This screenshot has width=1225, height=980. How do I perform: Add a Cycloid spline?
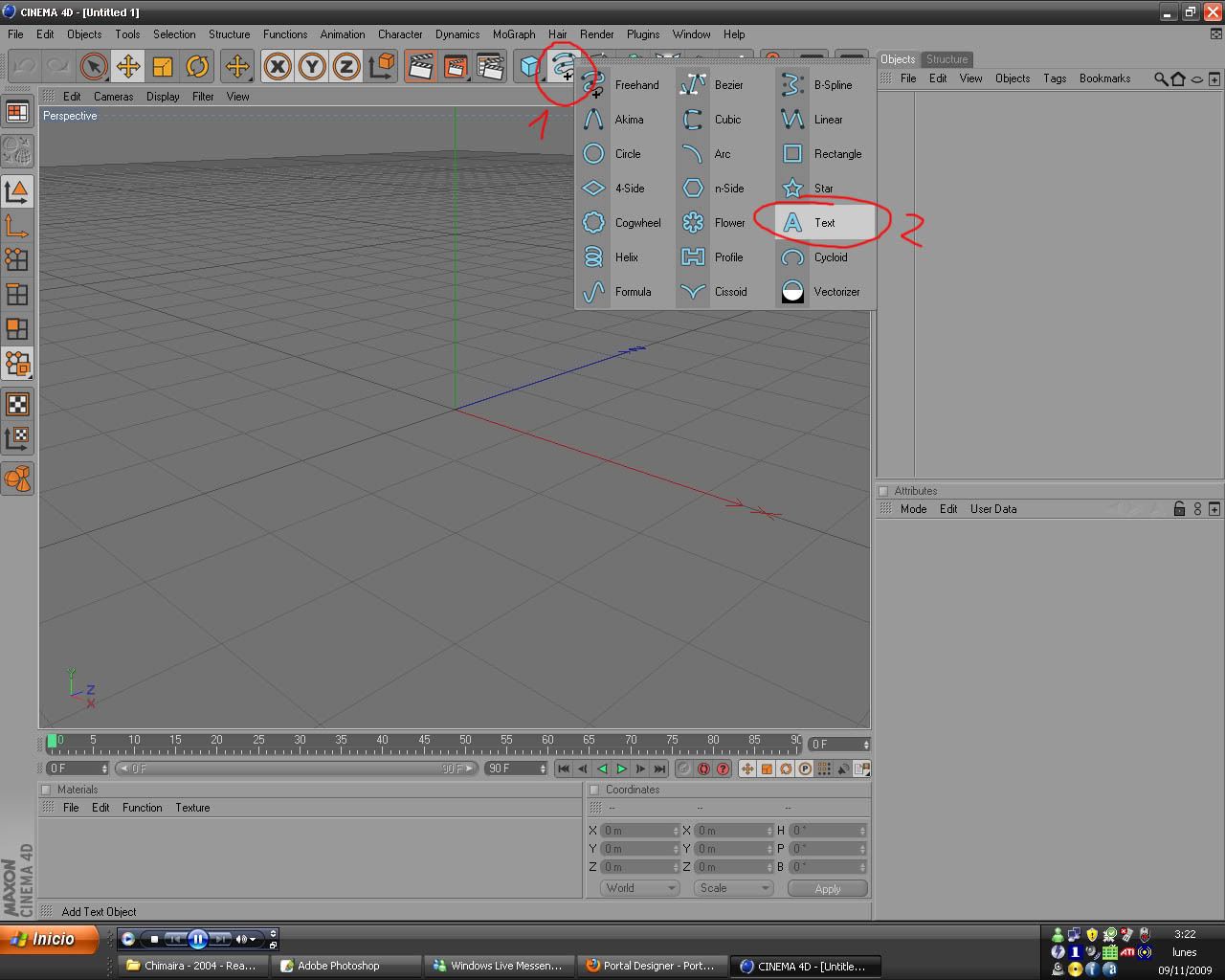pos(823,257)
